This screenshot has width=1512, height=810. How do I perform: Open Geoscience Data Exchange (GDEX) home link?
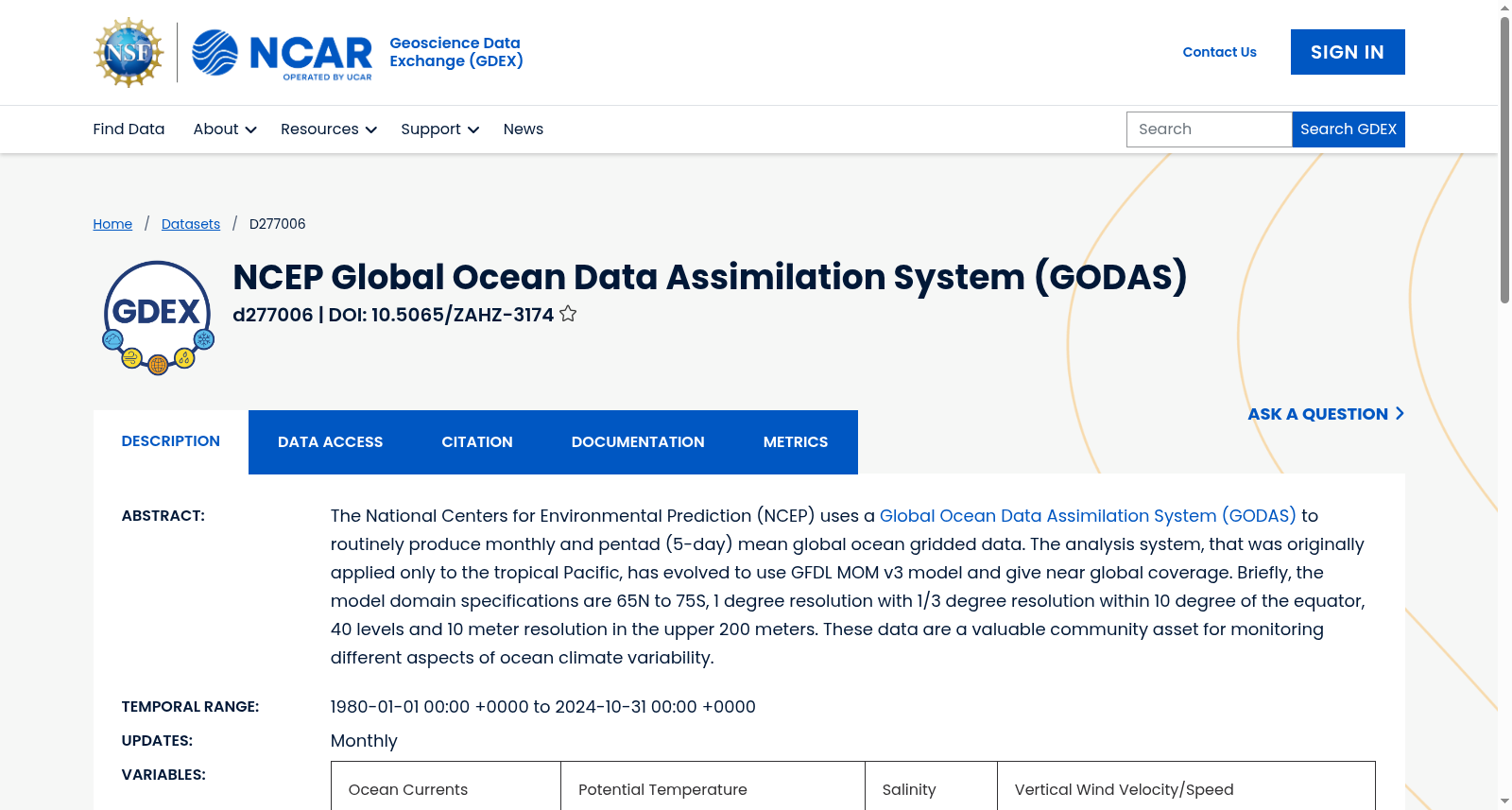455,52
